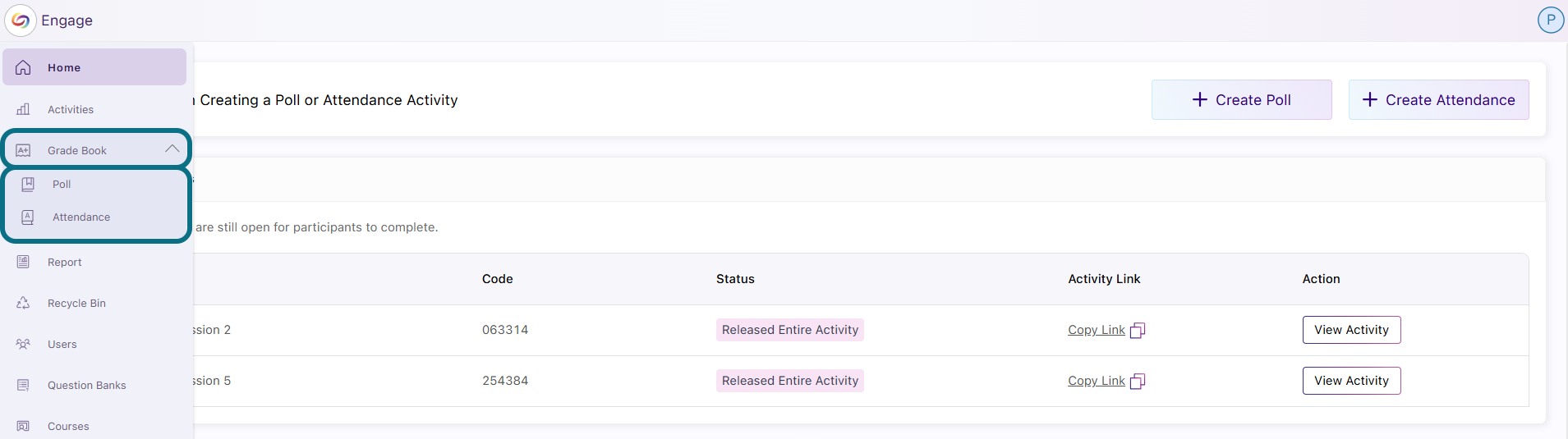Click the Engage logo icon

tap(21, 21)
